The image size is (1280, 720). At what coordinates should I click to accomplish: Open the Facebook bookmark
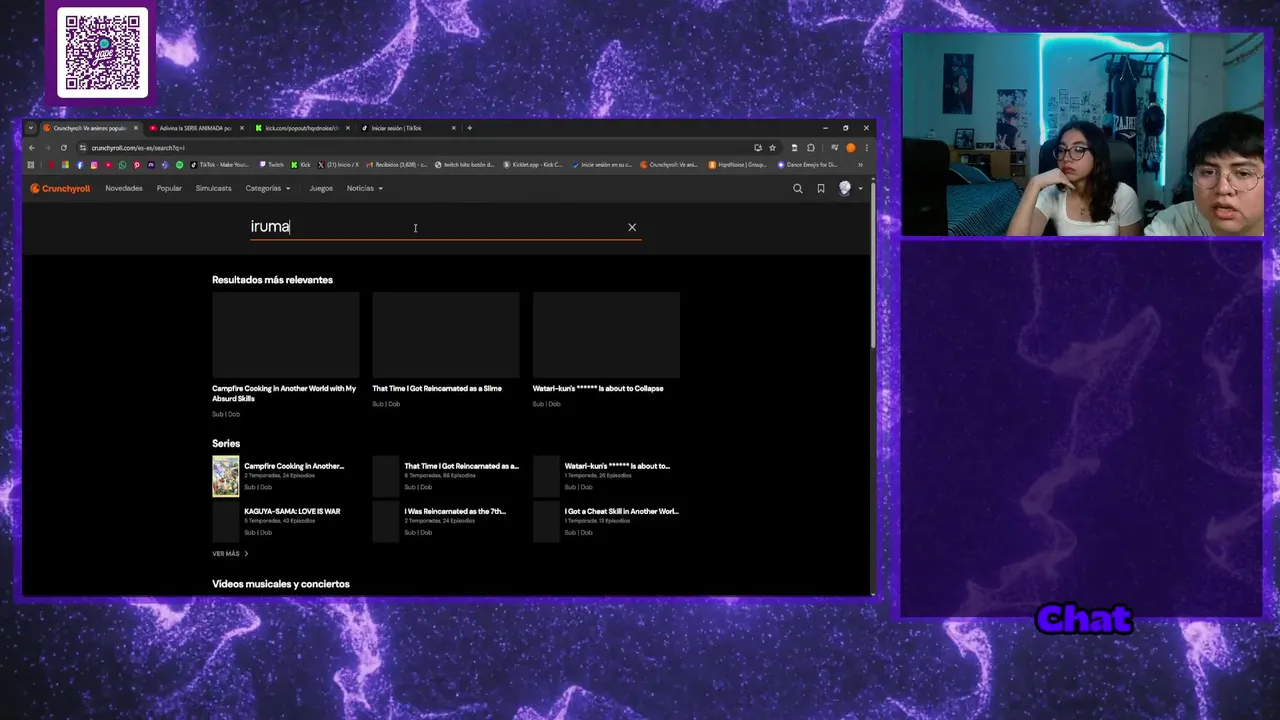tap(80, 165)
